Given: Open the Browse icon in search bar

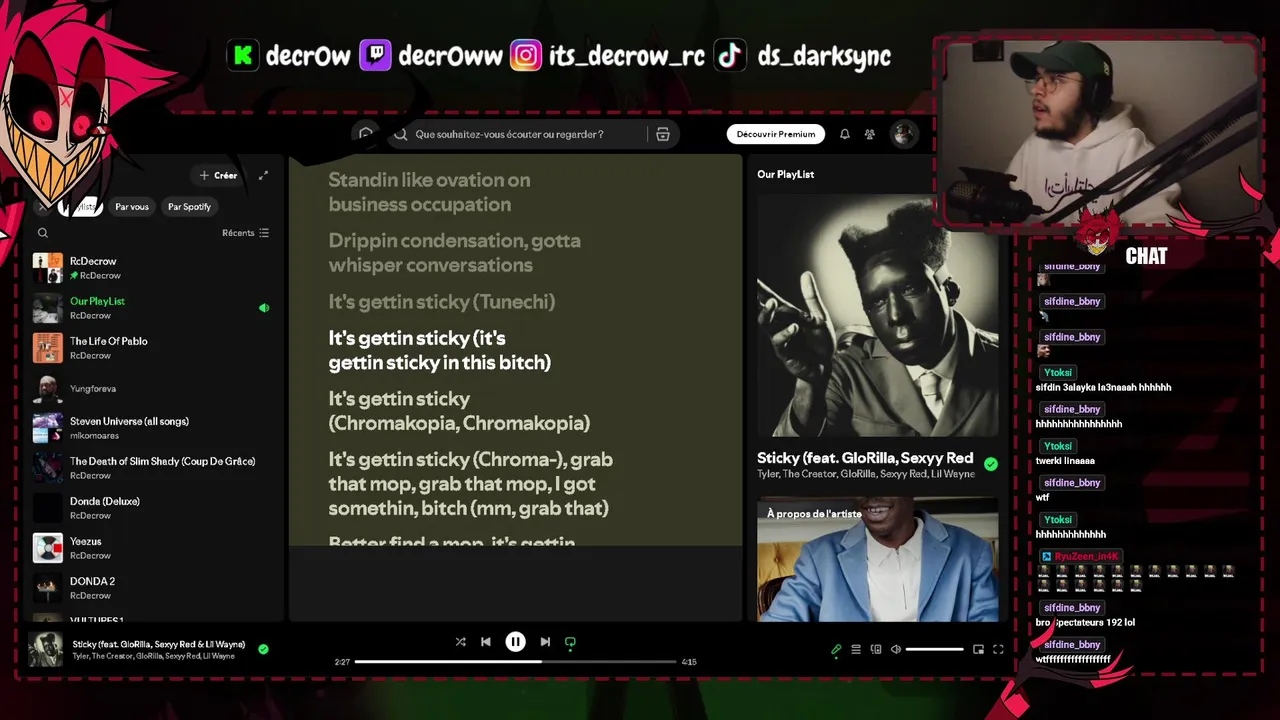Looking at the screenshot, I should click(x=662, y=134).
